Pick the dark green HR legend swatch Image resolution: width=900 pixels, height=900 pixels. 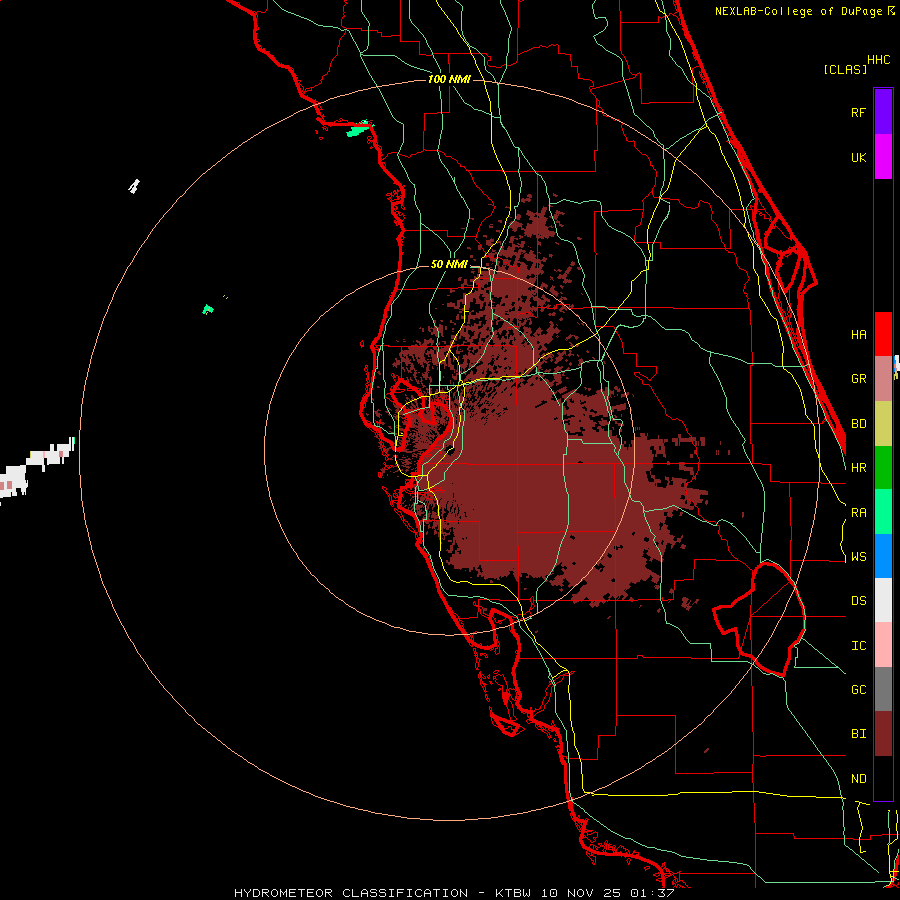(883, 468)
